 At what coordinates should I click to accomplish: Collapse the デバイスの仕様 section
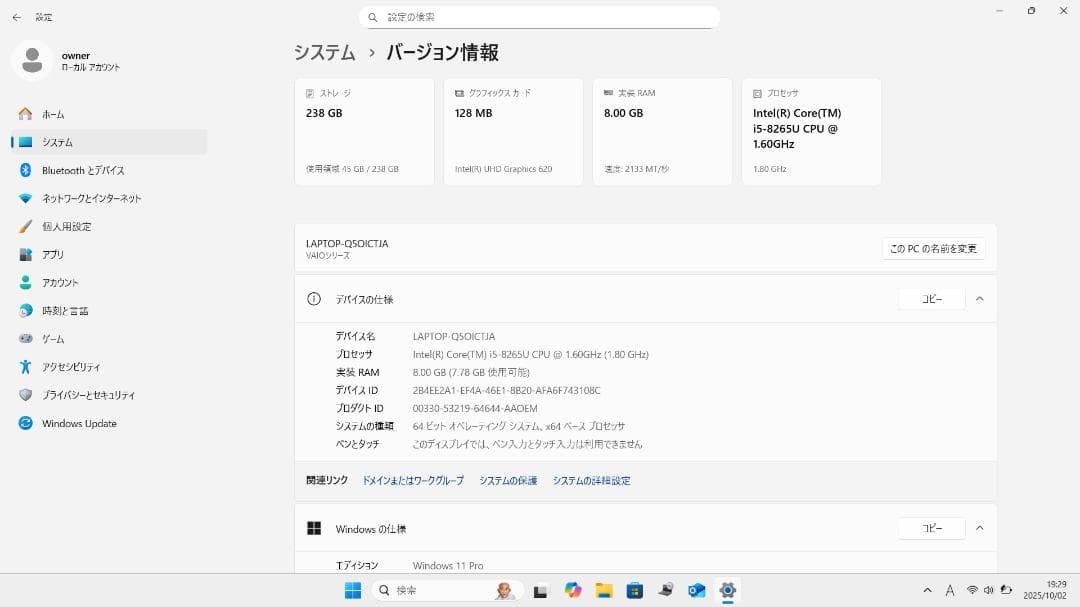(980, 298)
